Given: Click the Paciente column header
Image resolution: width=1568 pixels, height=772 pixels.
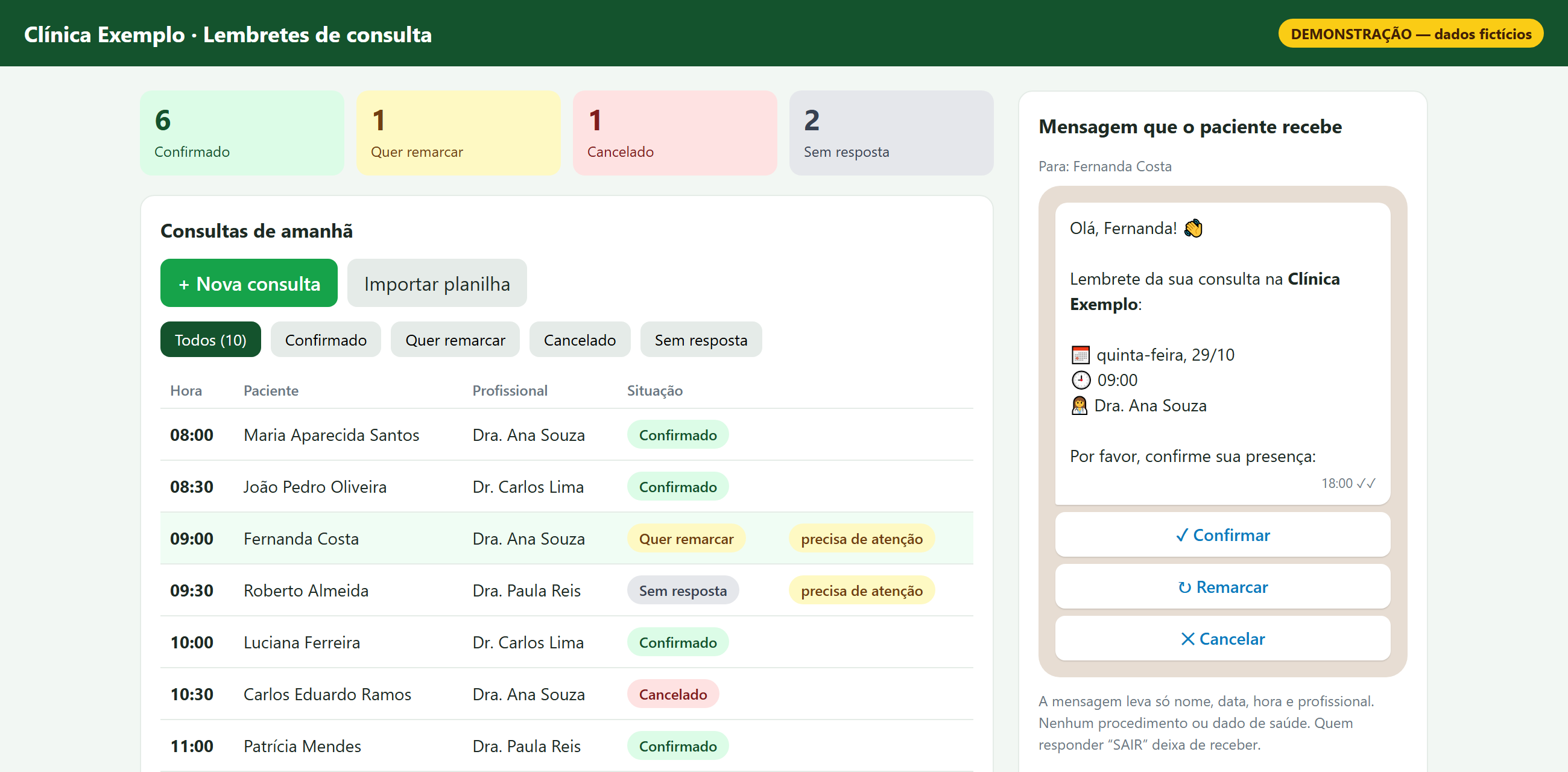Looking at the screenshot, I should pos(271,390).
